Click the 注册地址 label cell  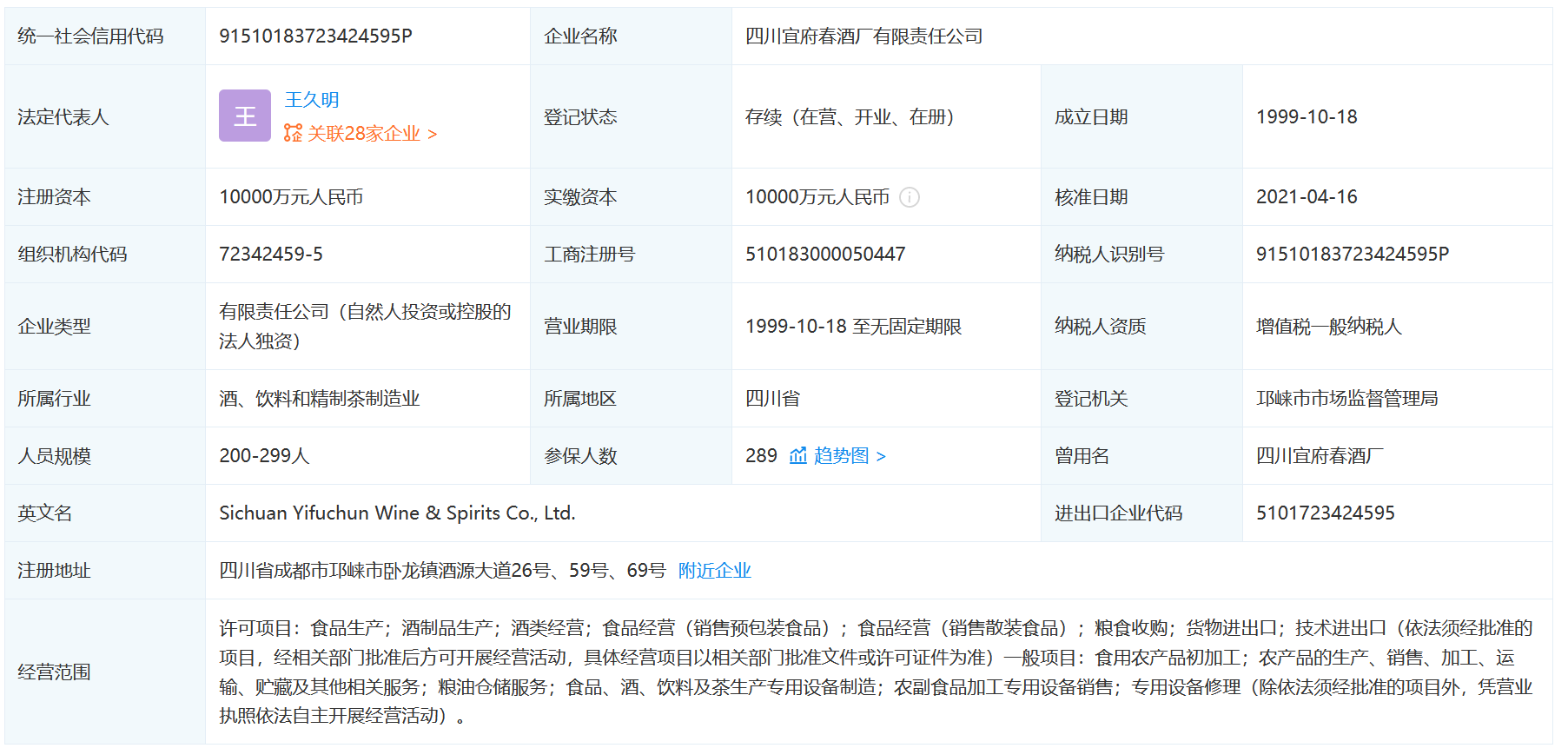pos(105,571)
